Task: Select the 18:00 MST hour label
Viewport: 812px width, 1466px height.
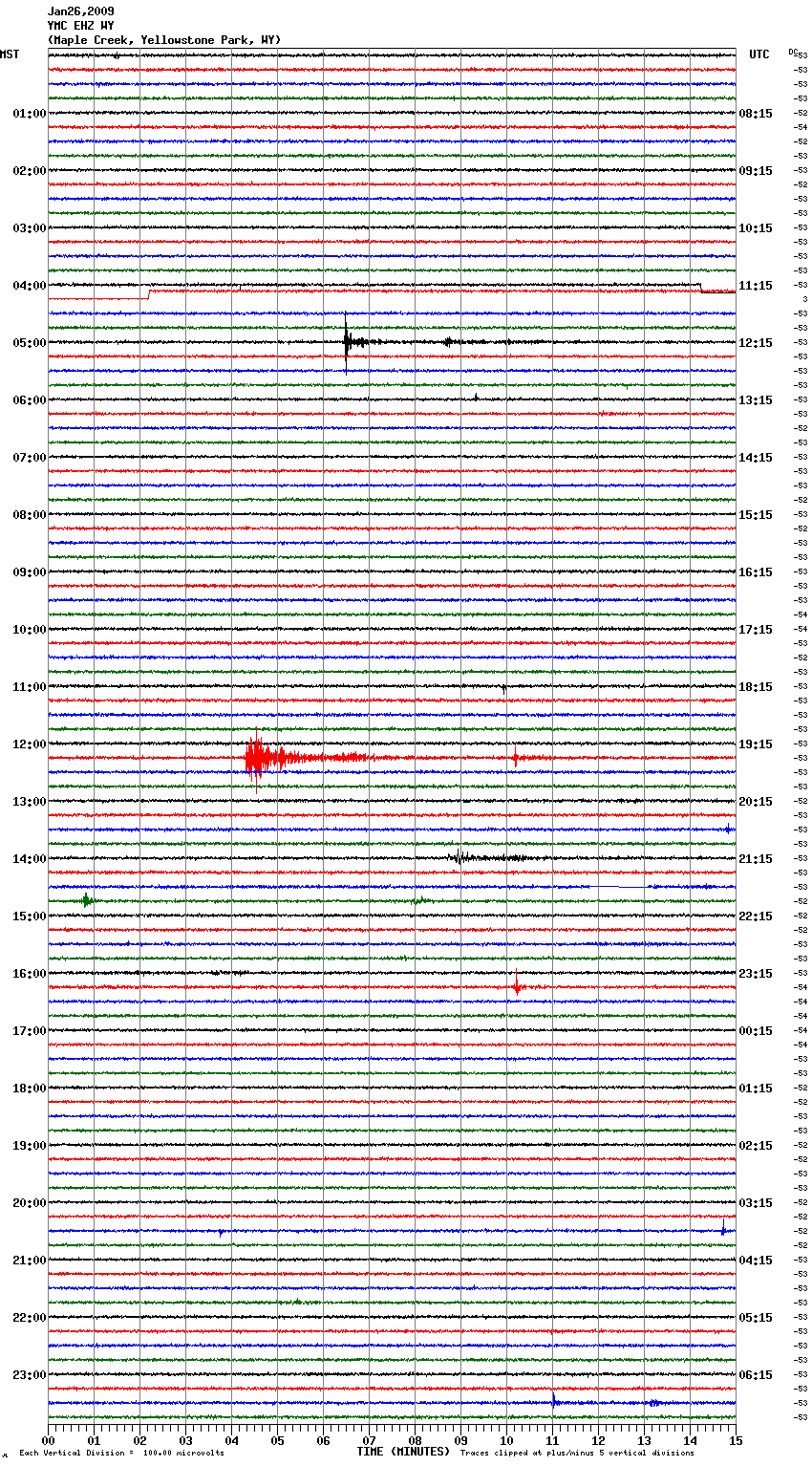Action: (x=29, y=1089)
